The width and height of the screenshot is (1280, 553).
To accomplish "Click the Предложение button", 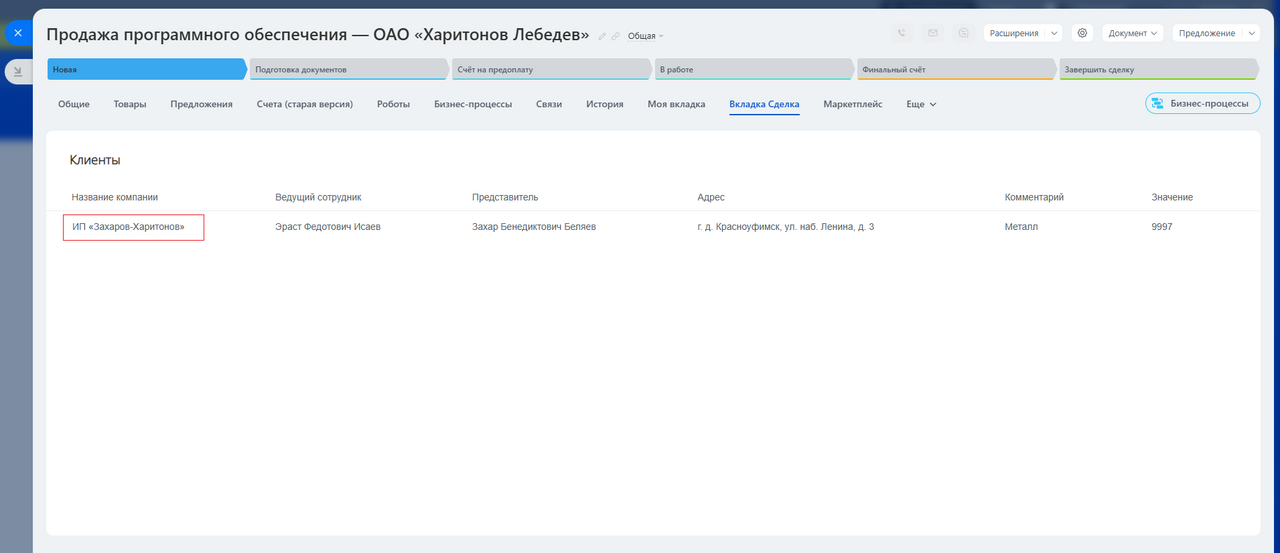I will tap(1207, 33).
